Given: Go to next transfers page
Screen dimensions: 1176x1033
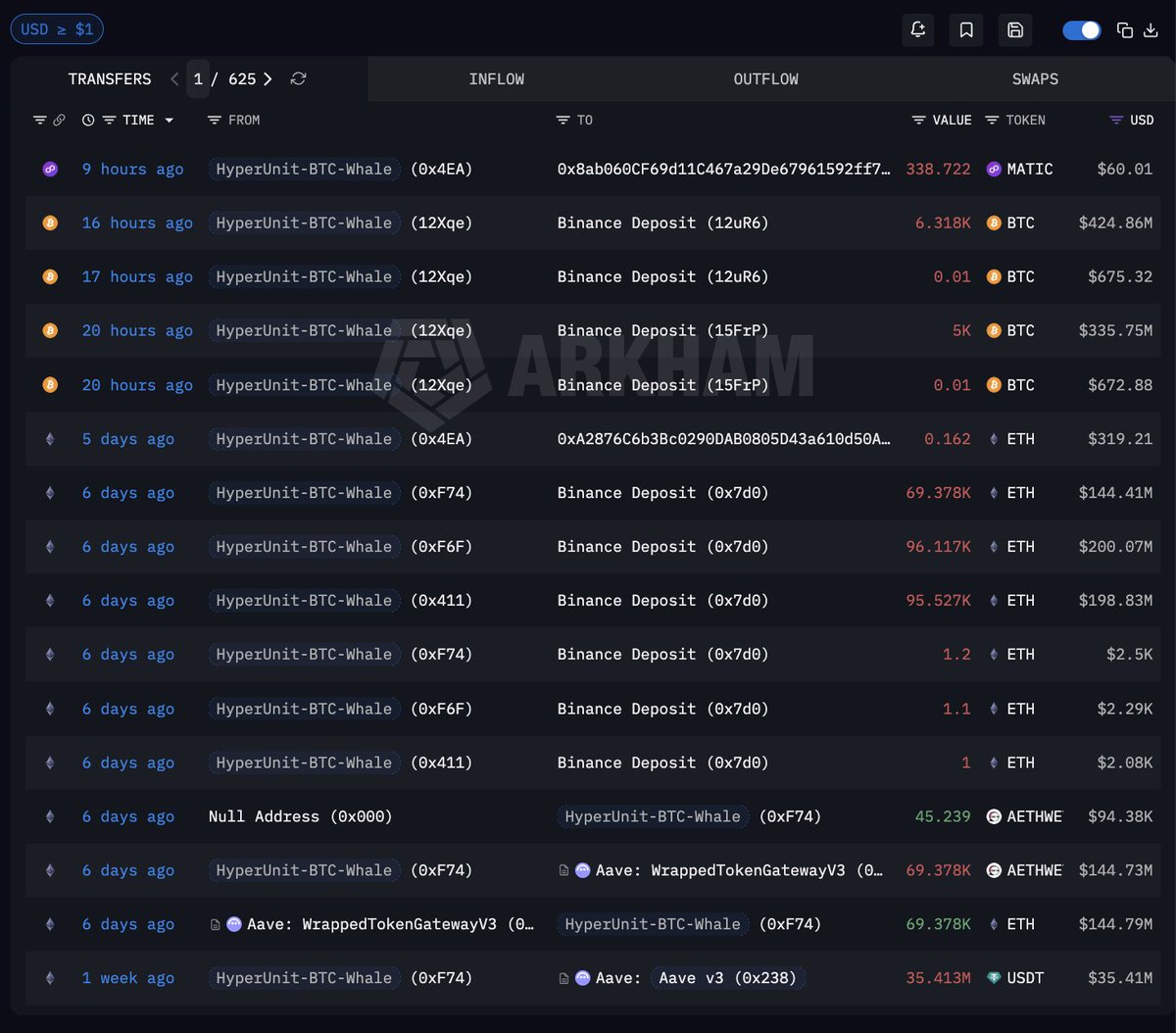Looking at the screenshot, I should tap(268, 78).
